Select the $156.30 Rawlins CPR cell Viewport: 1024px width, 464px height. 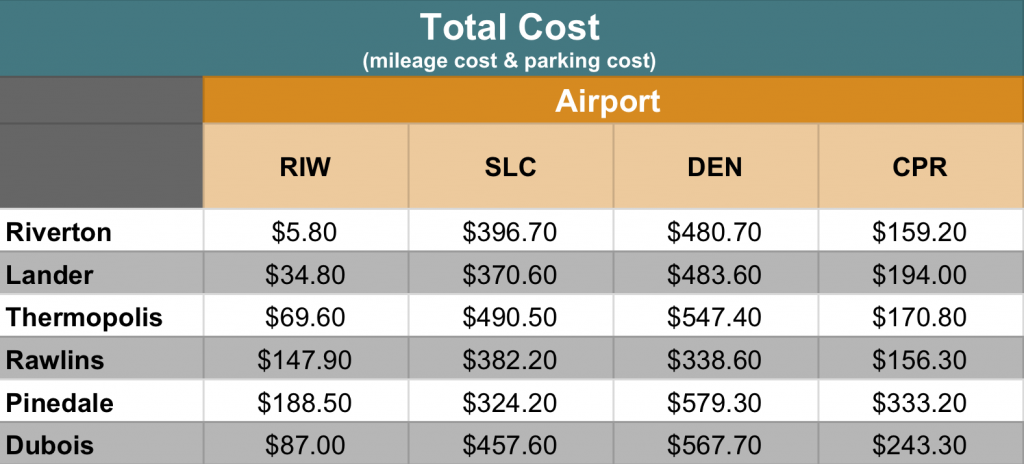click(921, 359)
